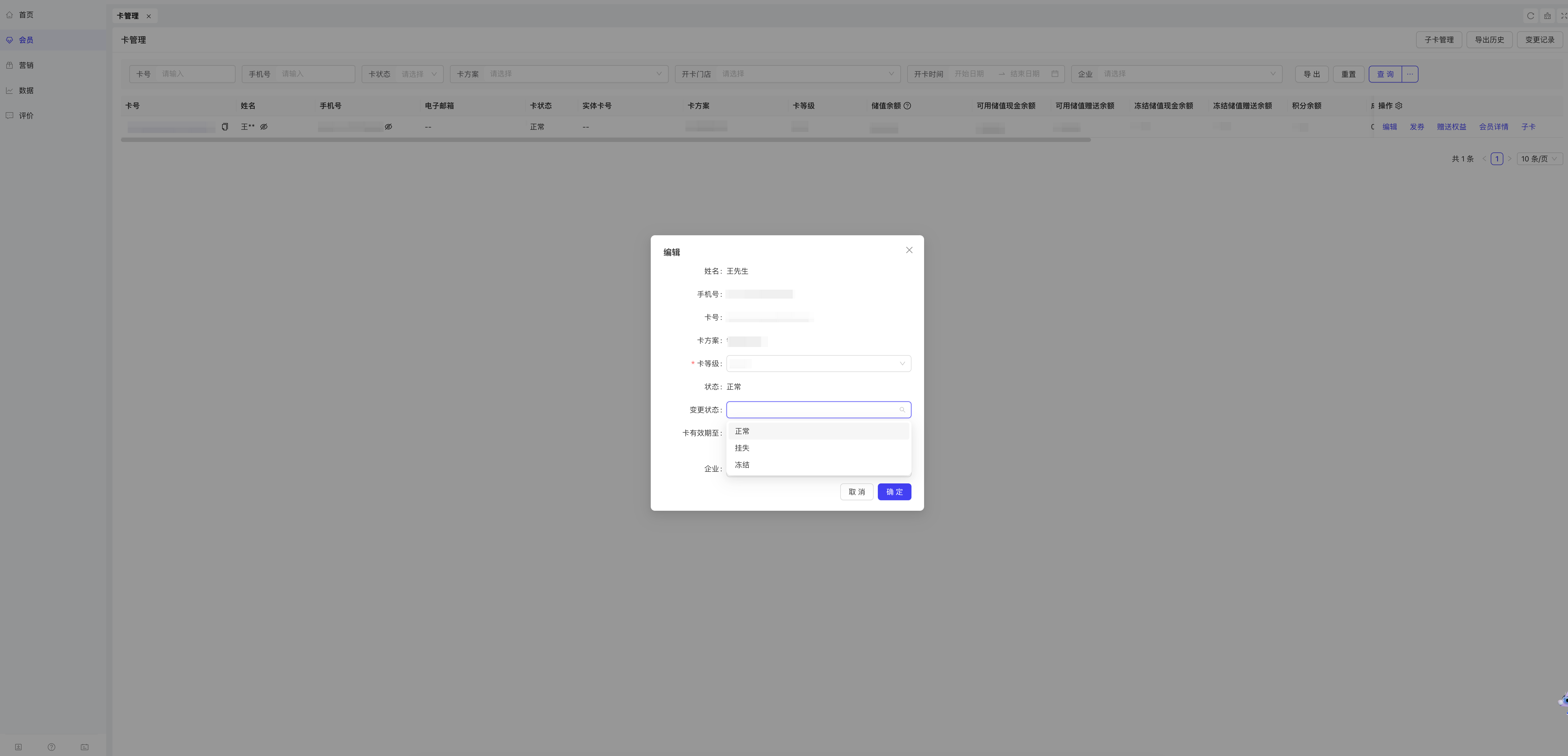This screenshot has height=756, width=1568.
Task: Open the more options ellipsis button
Action: (1410, 74)
